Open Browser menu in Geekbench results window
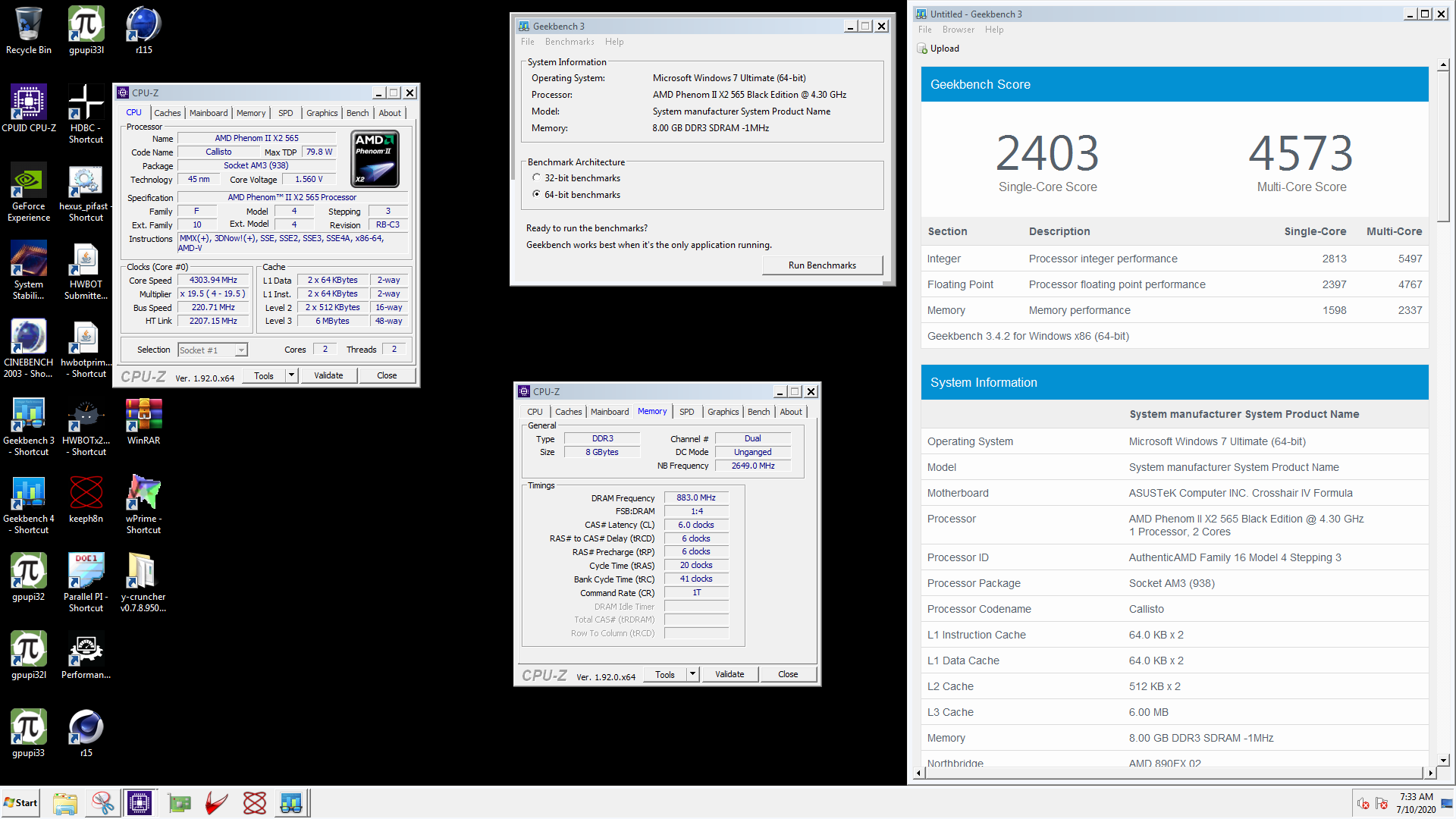The width and height of the screenshot is (1456, 819). [958, 30]
